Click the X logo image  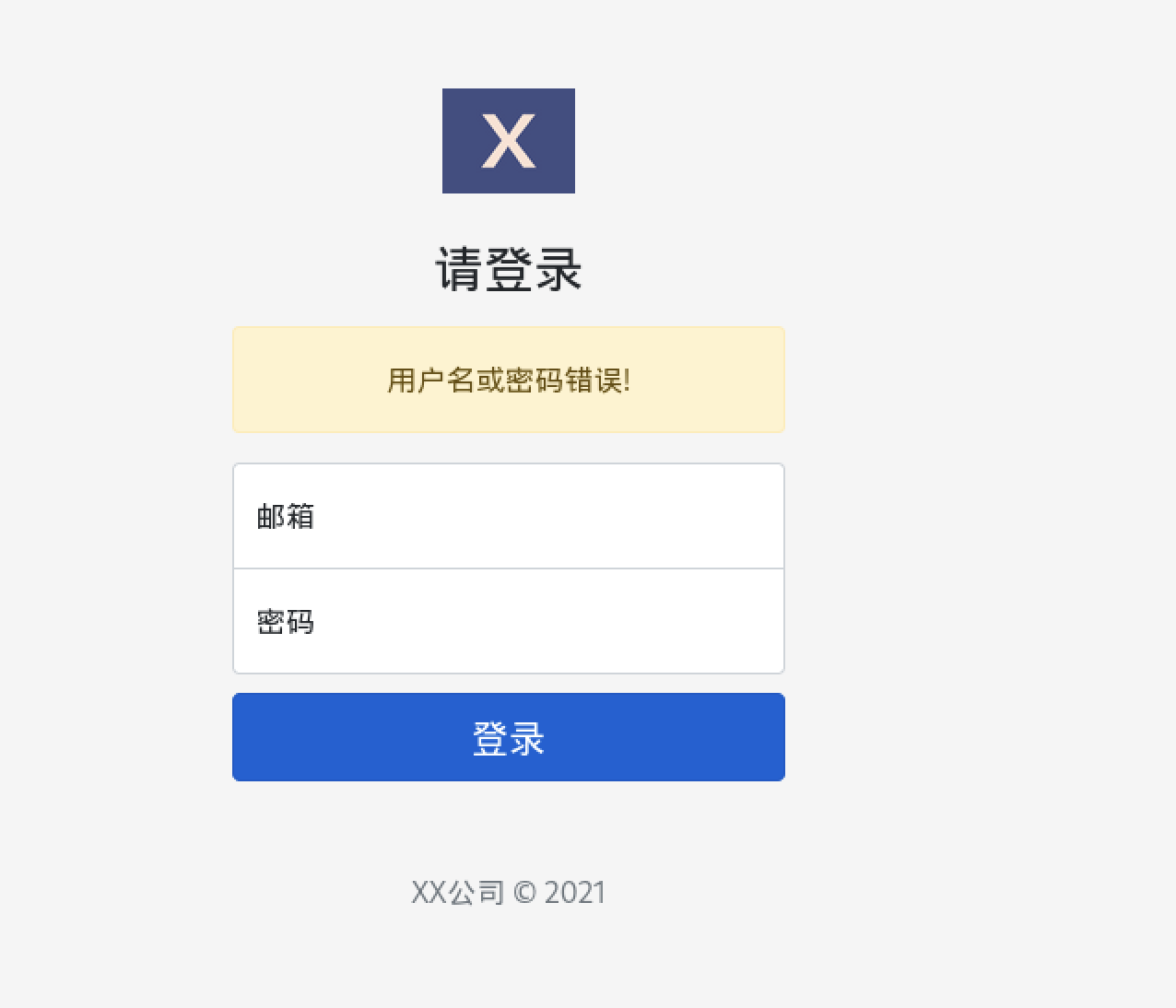pyautogui.click(x=508, y=141)
